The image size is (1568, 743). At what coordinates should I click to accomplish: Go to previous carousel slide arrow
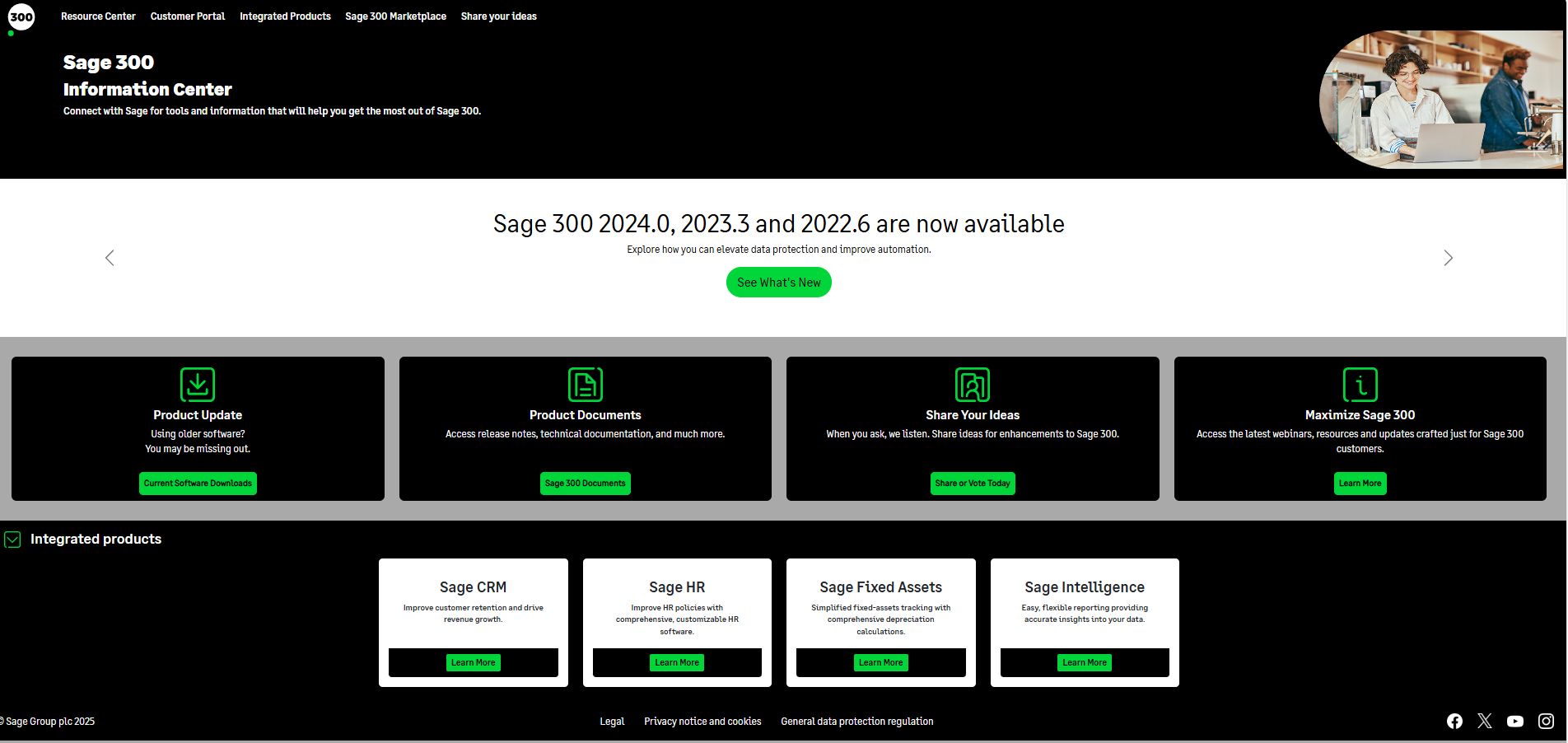pos(110,258)
